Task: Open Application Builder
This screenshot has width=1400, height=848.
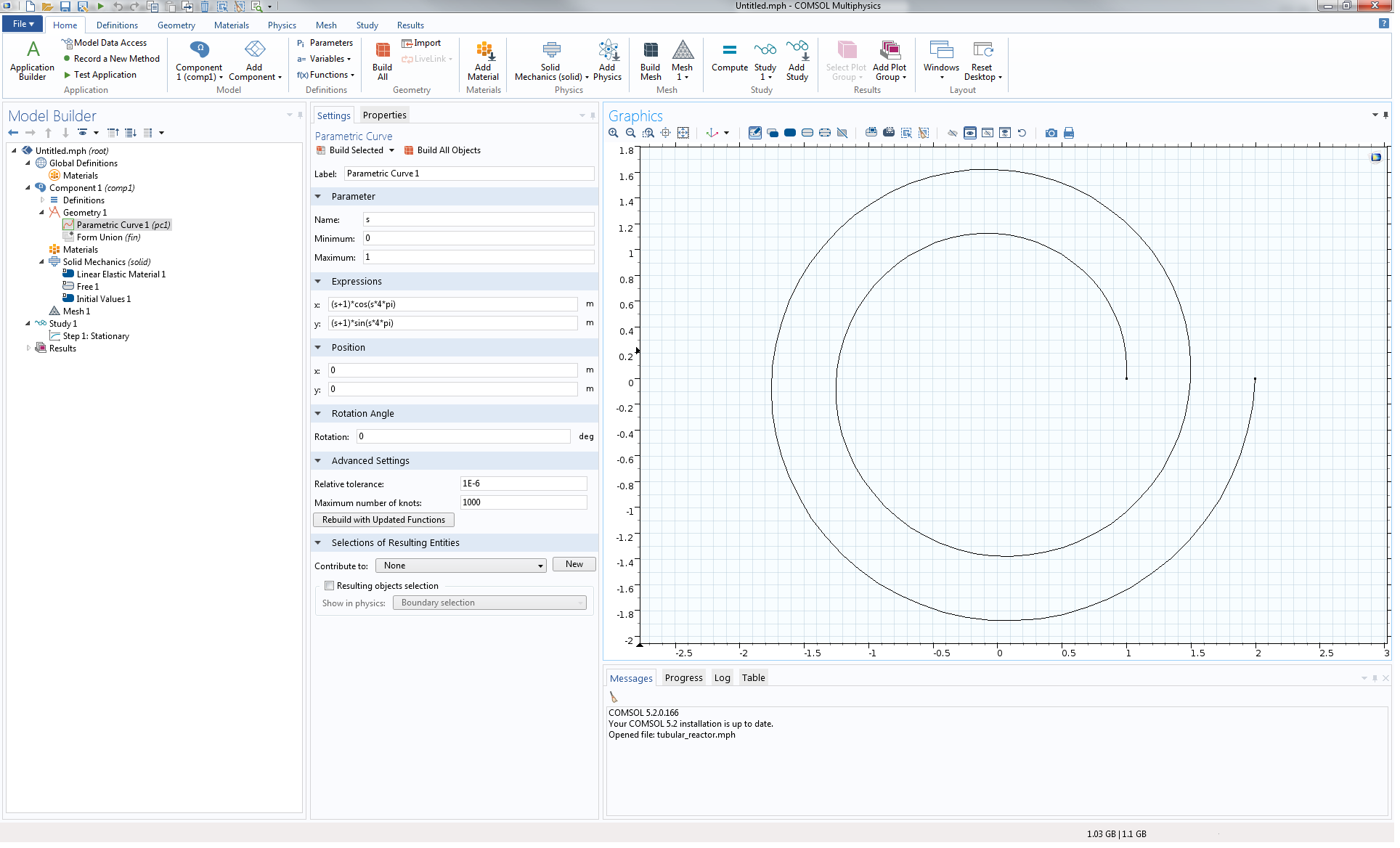Action: coord(32,60)
